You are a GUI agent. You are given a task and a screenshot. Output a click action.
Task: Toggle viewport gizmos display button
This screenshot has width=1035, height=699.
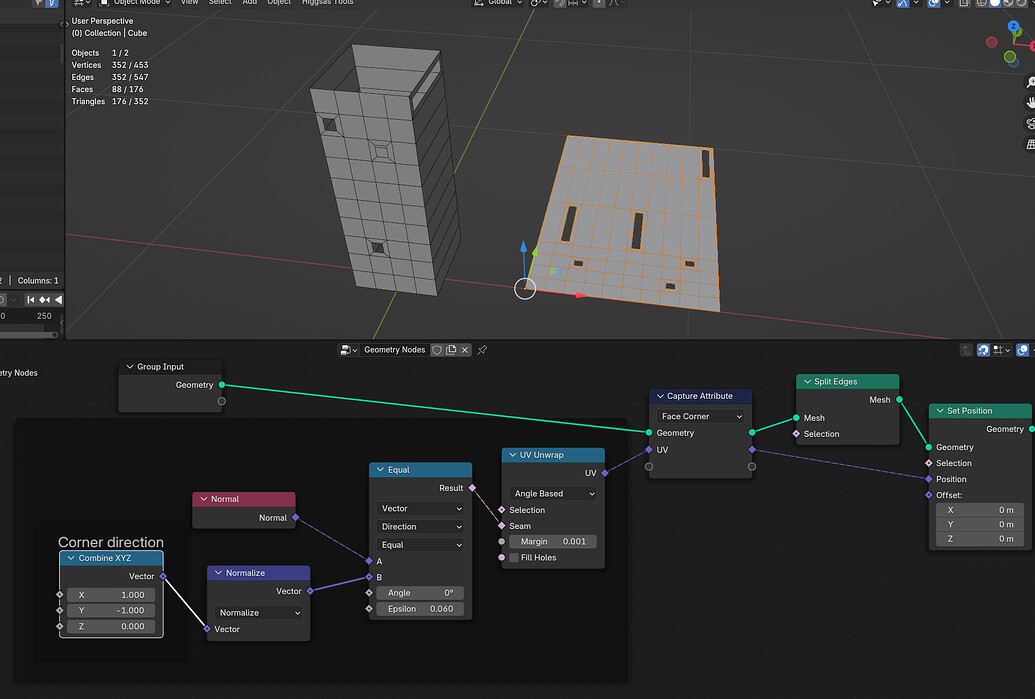(903, 3)
